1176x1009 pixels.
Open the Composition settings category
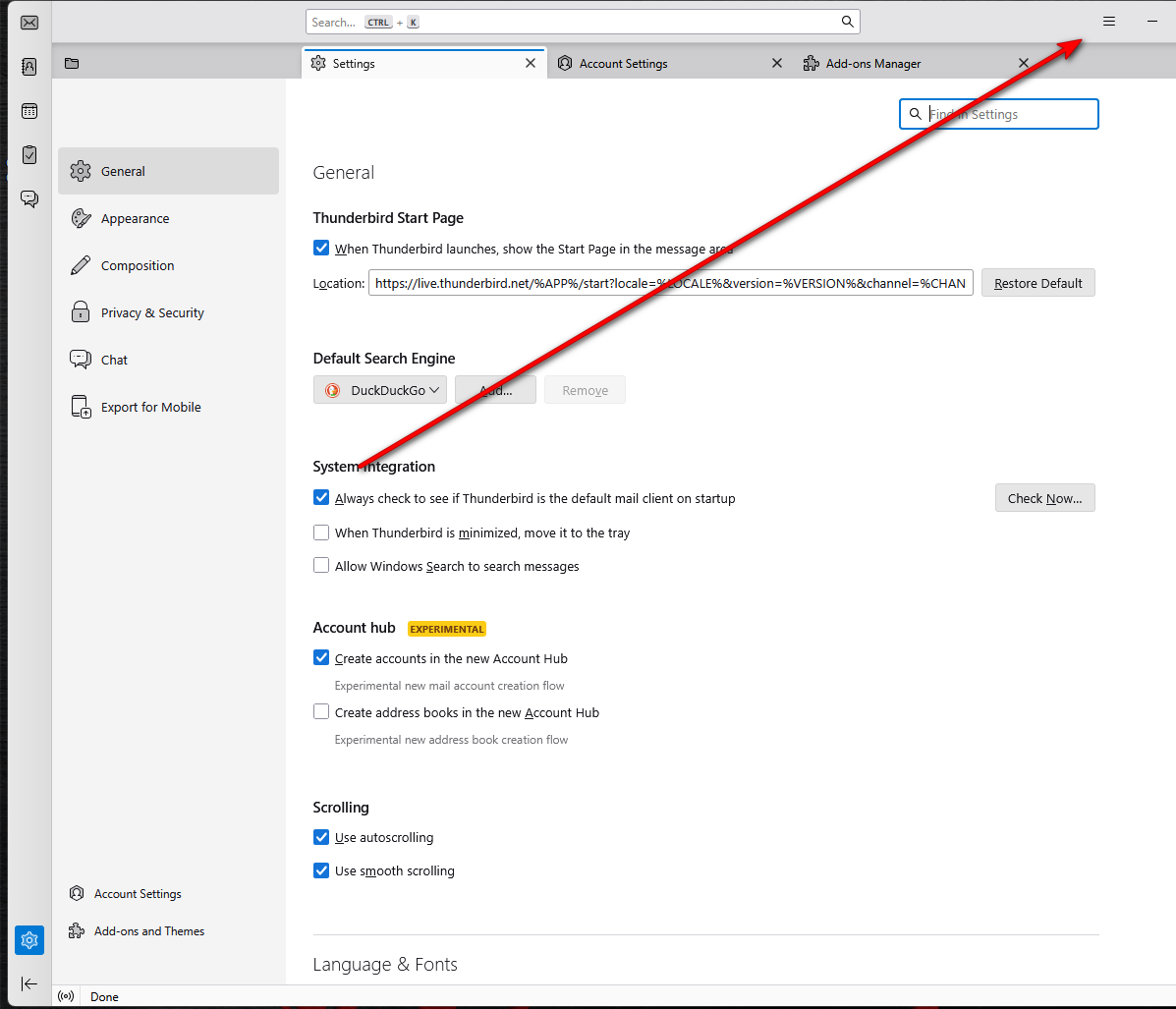(x=168, y=265)
